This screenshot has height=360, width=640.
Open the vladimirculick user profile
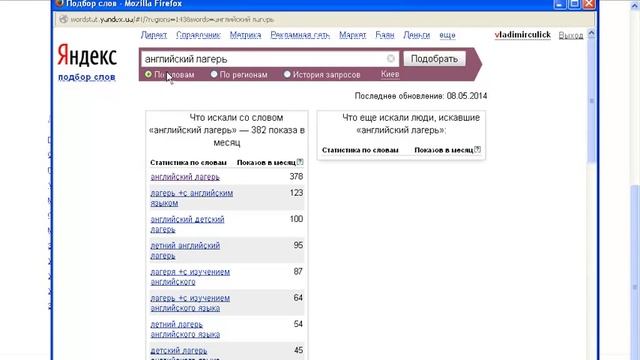pyautogui.click(x=522, y=35)
